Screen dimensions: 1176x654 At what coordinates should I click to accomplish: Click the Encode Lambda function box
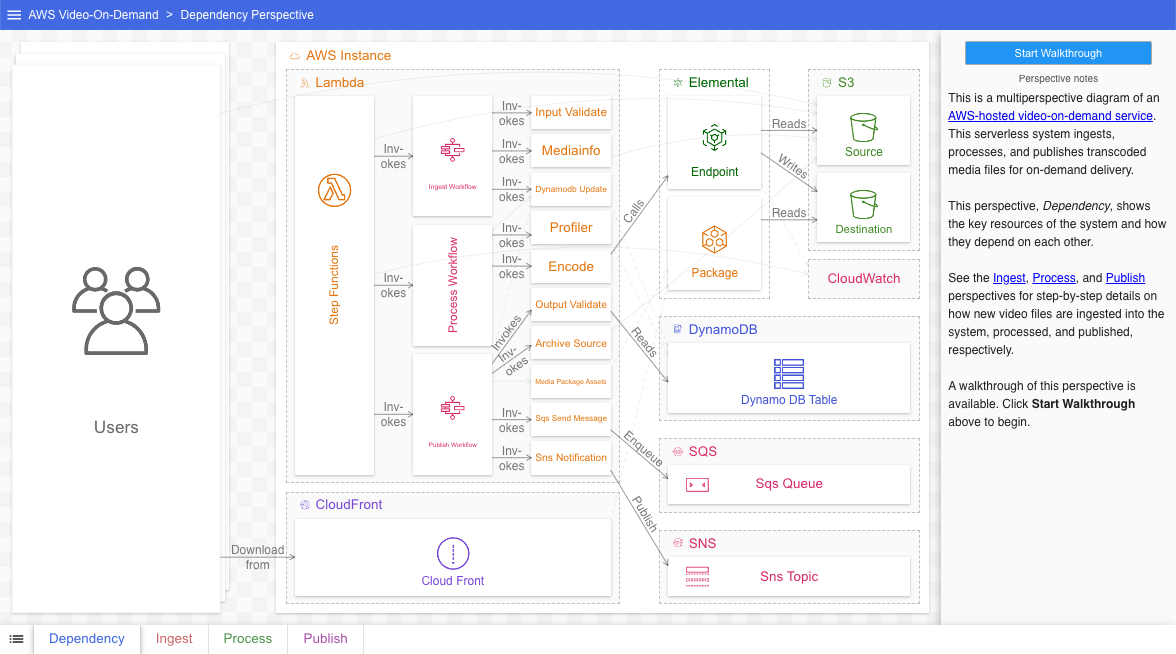pos(570,266)
